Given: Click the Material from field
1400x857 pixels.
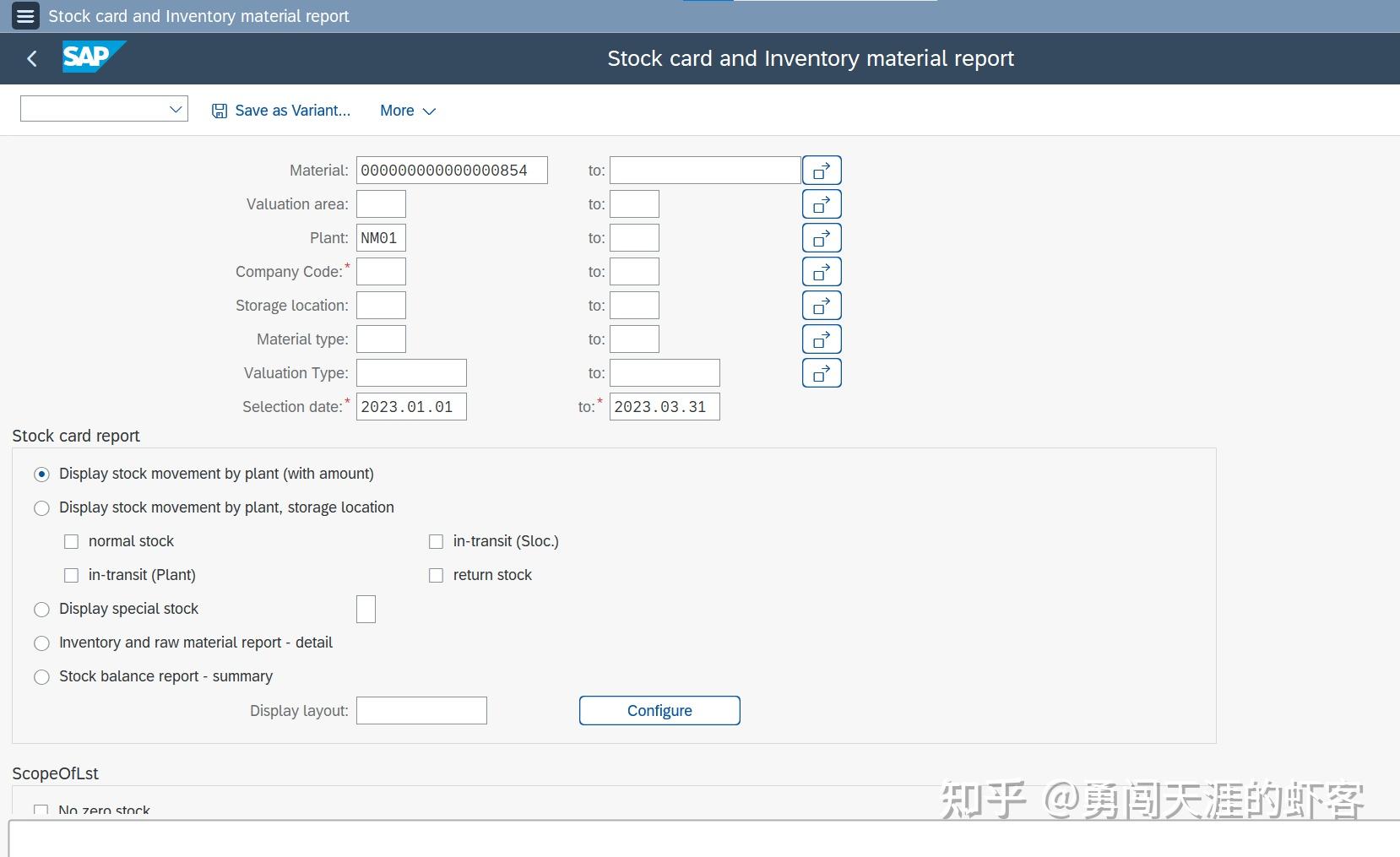Looking at the screenshot, I should [x=452, y=171].
